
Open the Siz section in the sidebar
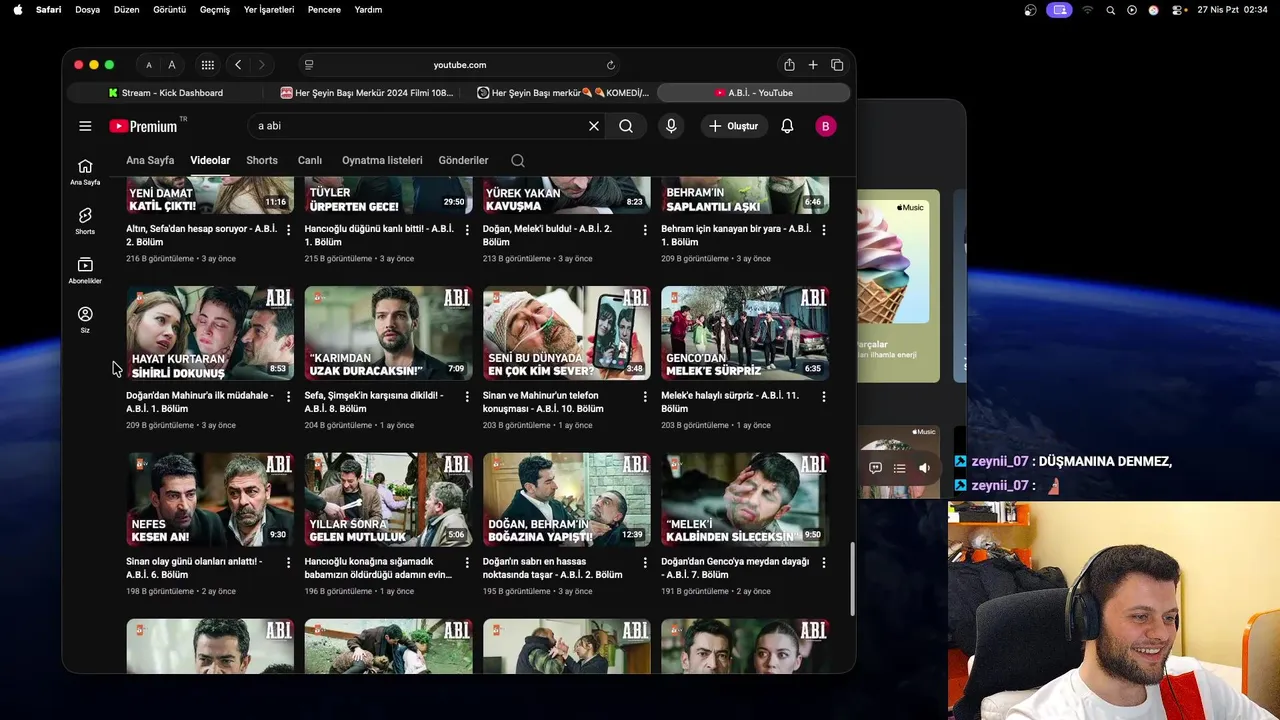coord(85,320)
